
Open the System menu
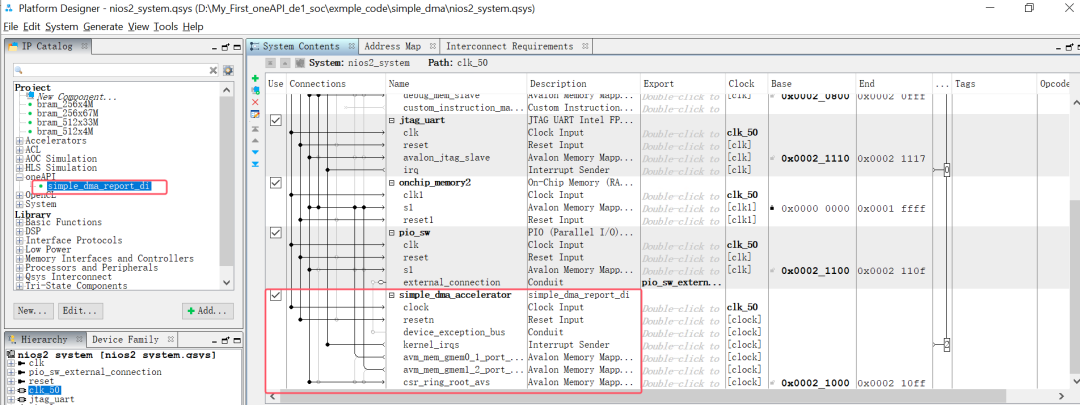point(62,27)
